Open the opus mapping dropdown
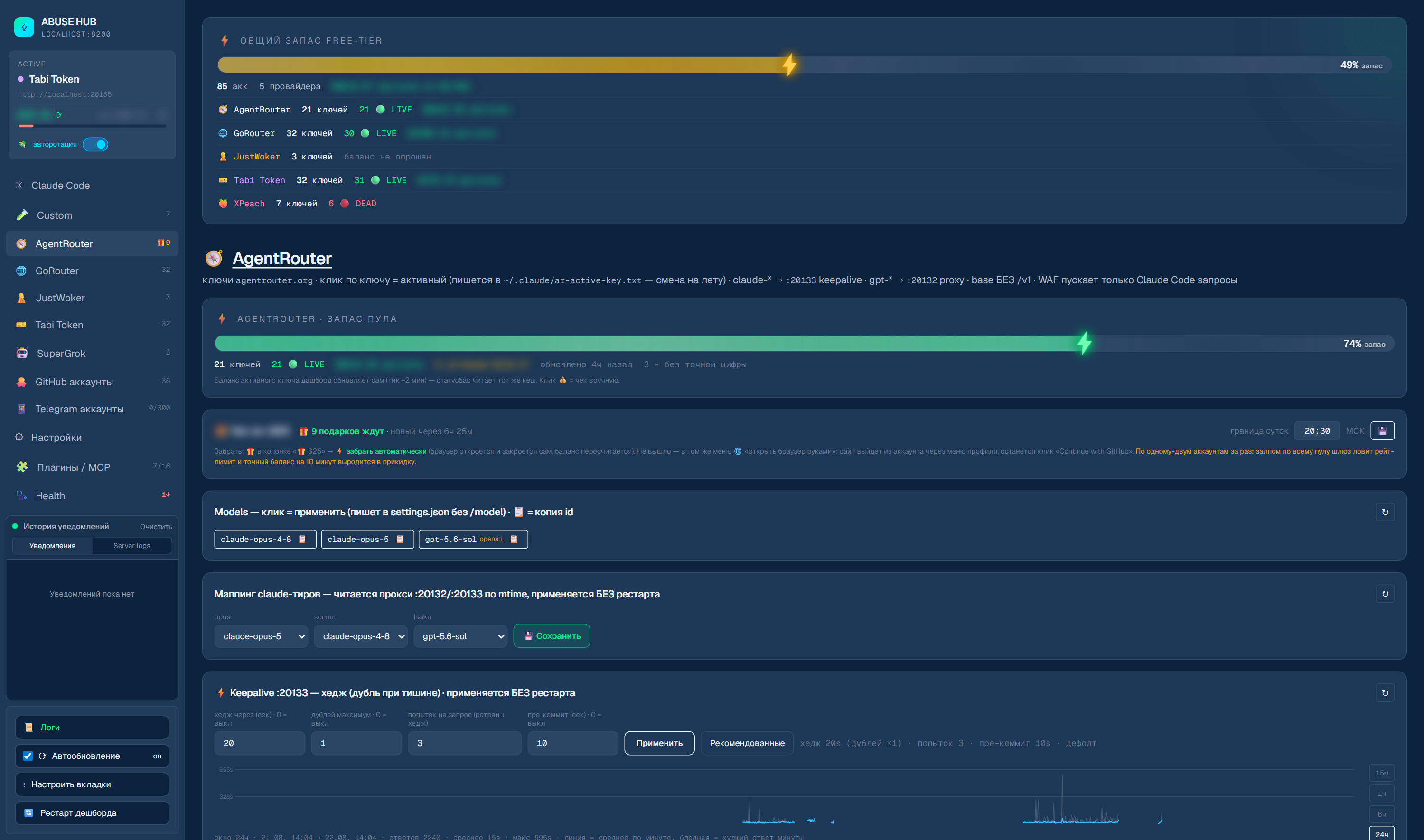Viewport: 1424px width, 840px height. (261, 636)
